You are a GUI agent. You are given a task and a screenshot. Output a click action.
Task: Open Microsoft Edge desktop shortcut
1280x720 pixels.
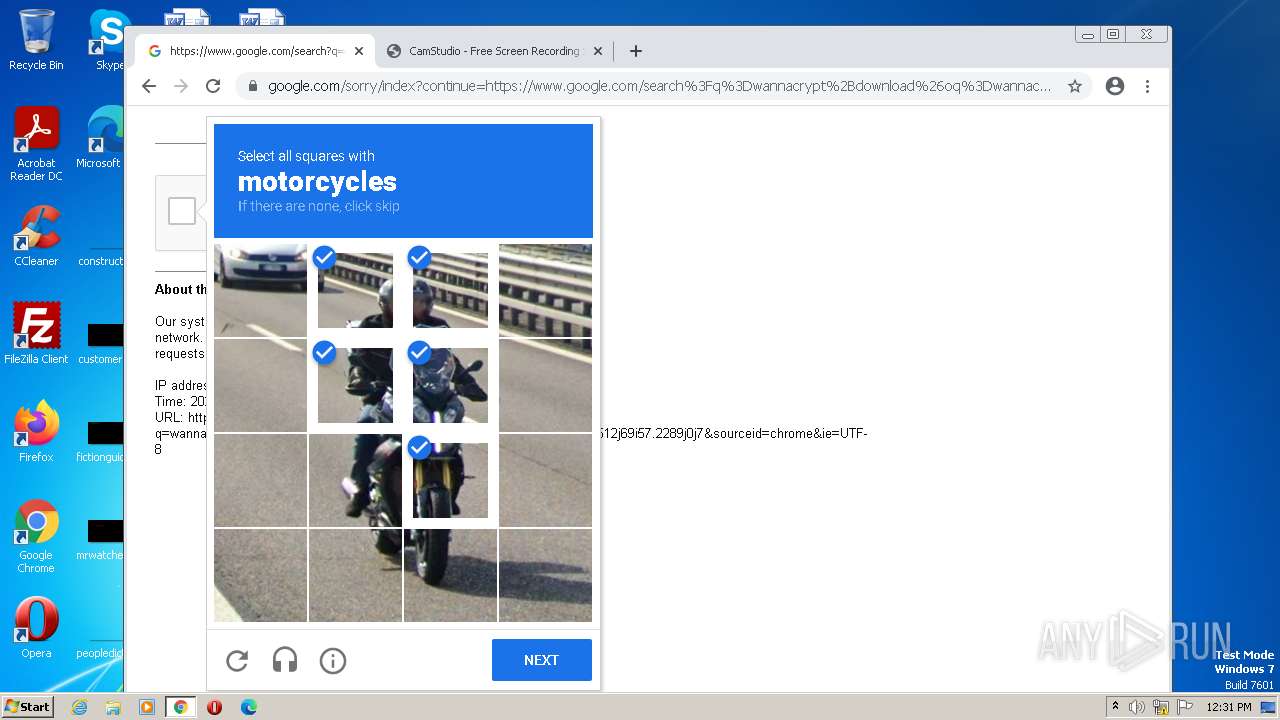[102, 138]
